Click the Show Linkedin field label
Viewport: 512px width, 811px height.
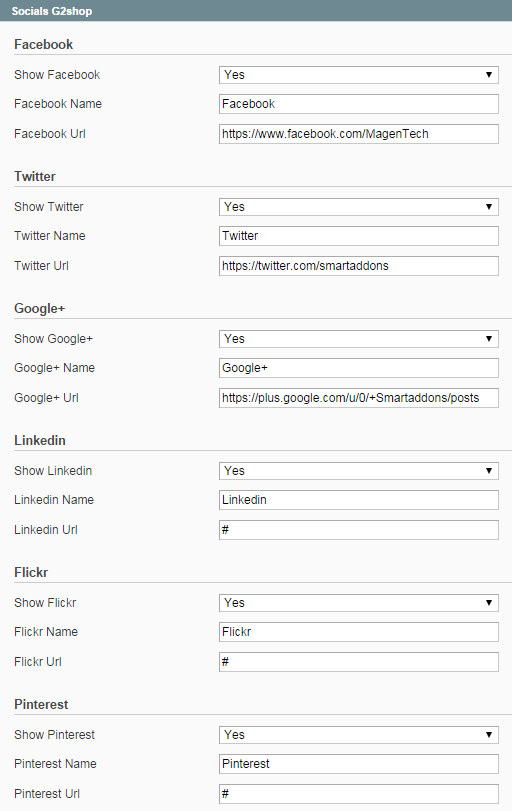[53, 471]
